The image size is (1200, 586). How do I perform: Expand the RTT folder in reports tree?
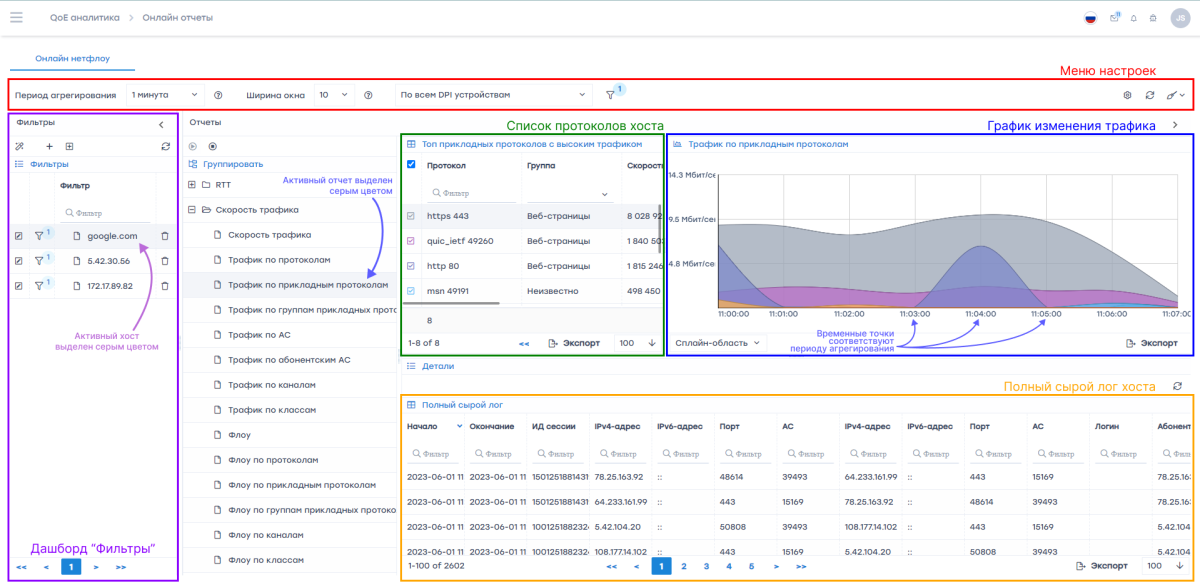191,185
